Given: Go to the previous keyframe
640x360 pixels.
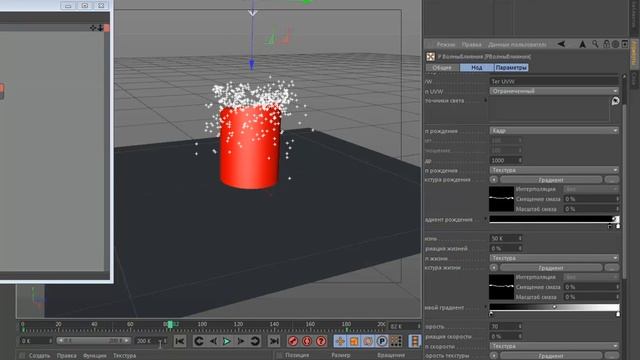Looking at the screenshot, I should pos(199,341).
